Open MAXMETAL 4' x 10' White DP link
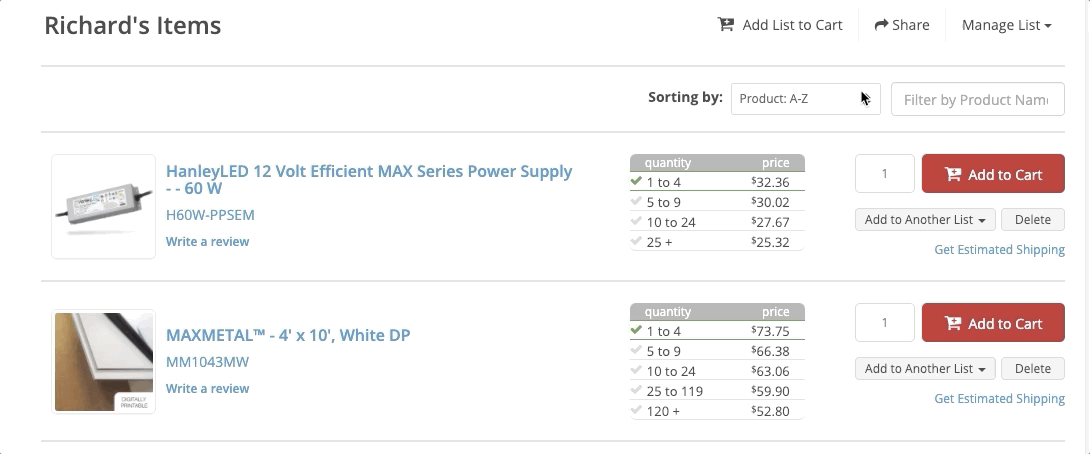 [288, 335]
